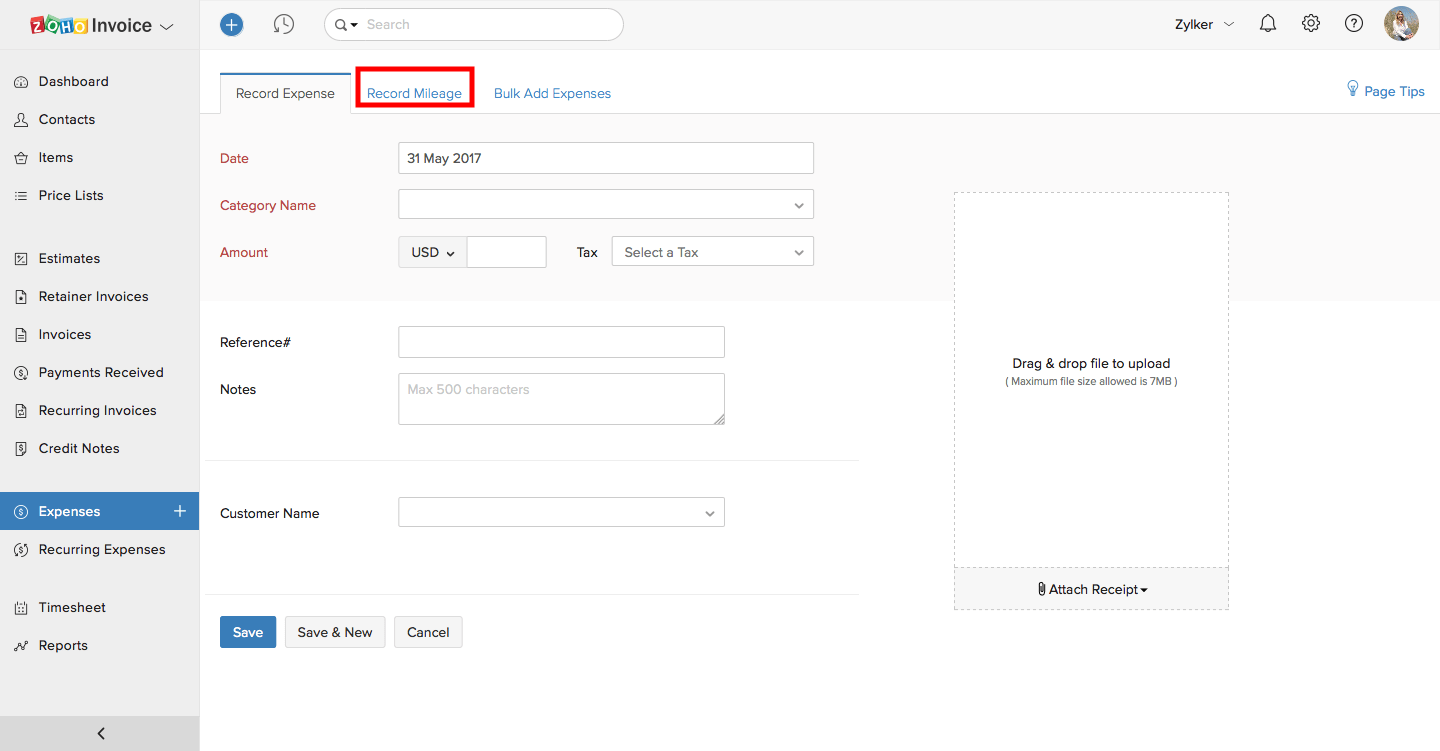The height and width of the screenshot is (751, 1440).
Task: Click into the Reference# input field
Action: pos(561,342)
